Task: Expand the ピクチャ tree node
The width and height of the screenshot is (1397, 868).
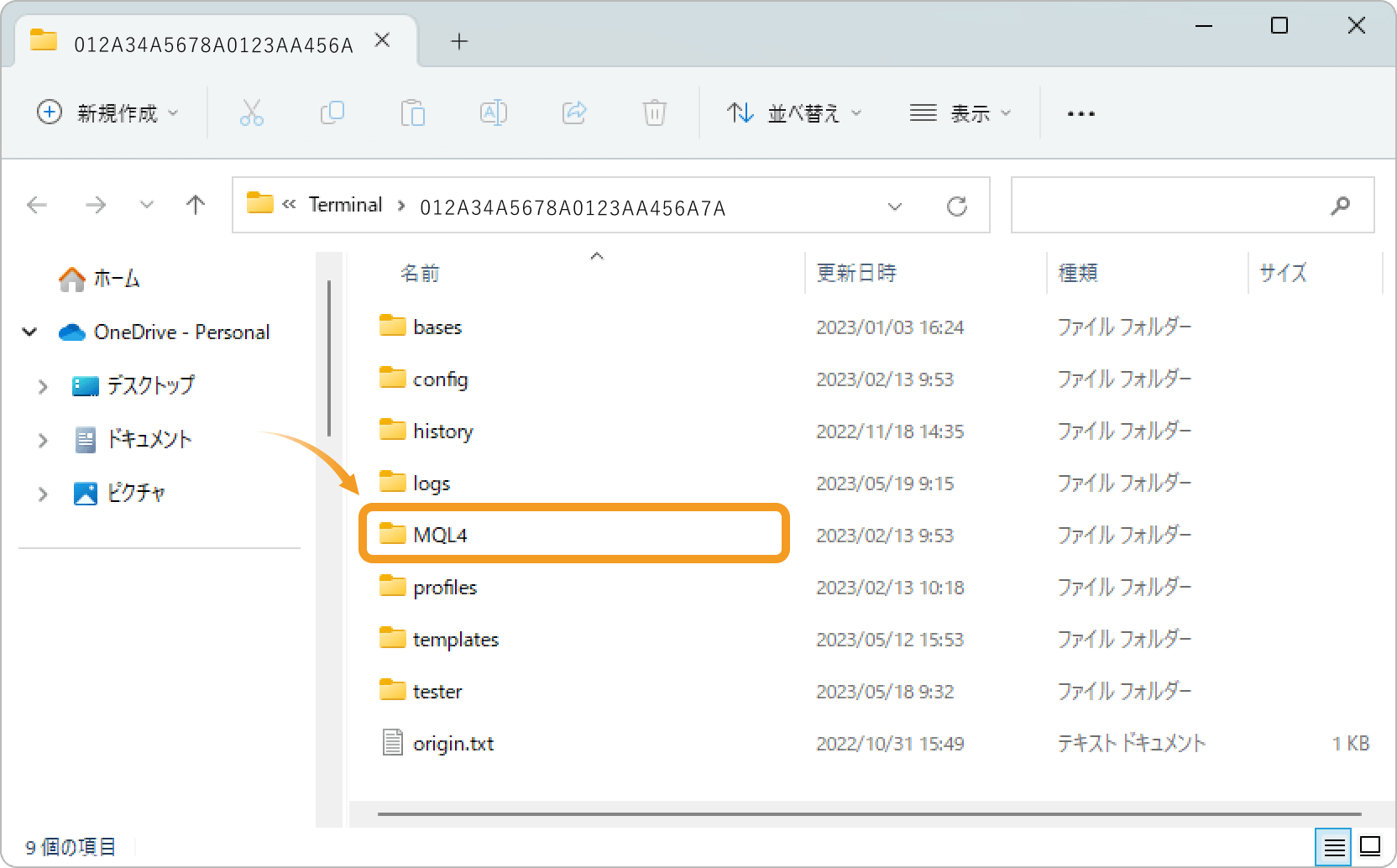Action: pyautogui.click(x=43, y=494)
